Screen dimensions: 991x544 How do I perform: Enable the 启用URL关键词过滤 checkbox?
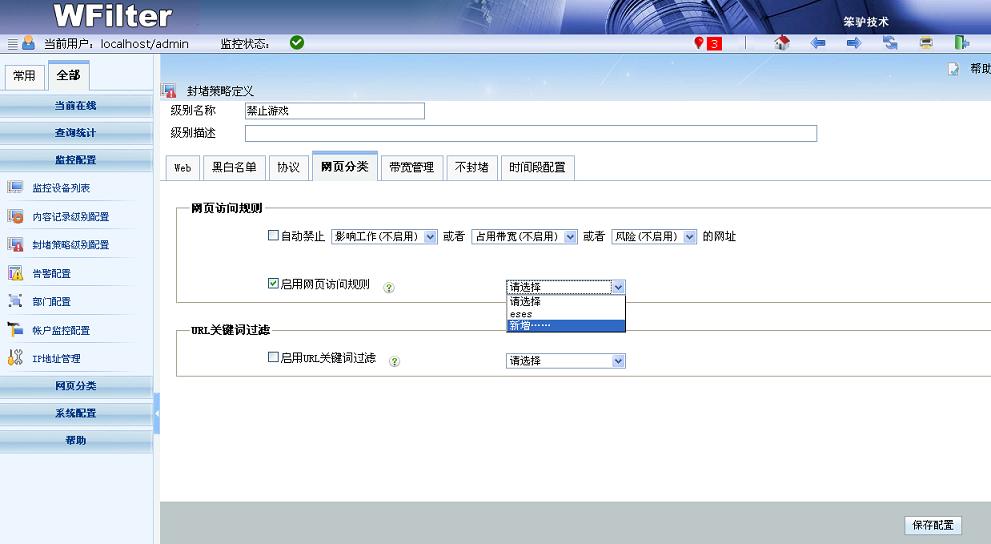pyautogui.click(x=273, y=358)
